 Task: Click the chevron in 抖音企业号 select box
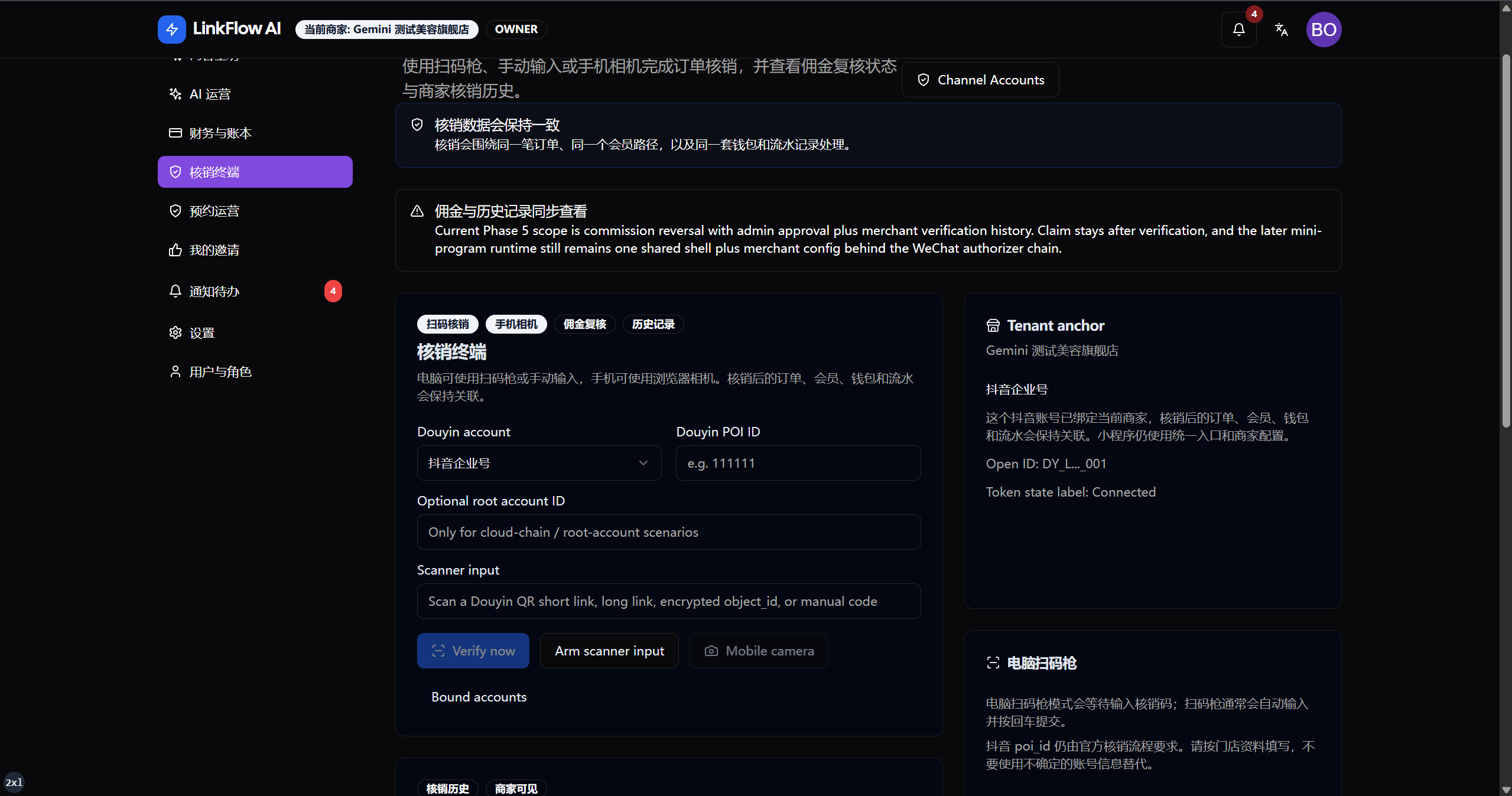(643, 463)
